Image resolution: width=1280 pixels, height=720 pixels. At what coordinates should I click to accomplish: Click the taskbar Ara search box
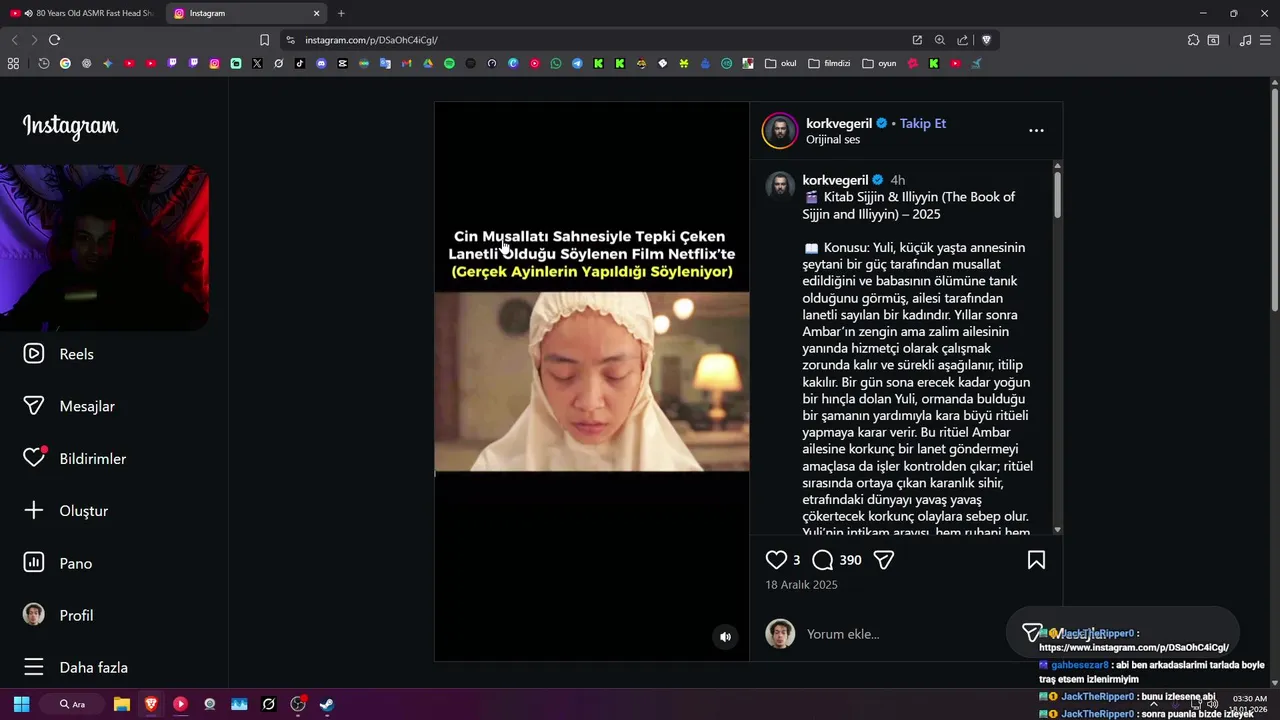[x=72, y=704]
